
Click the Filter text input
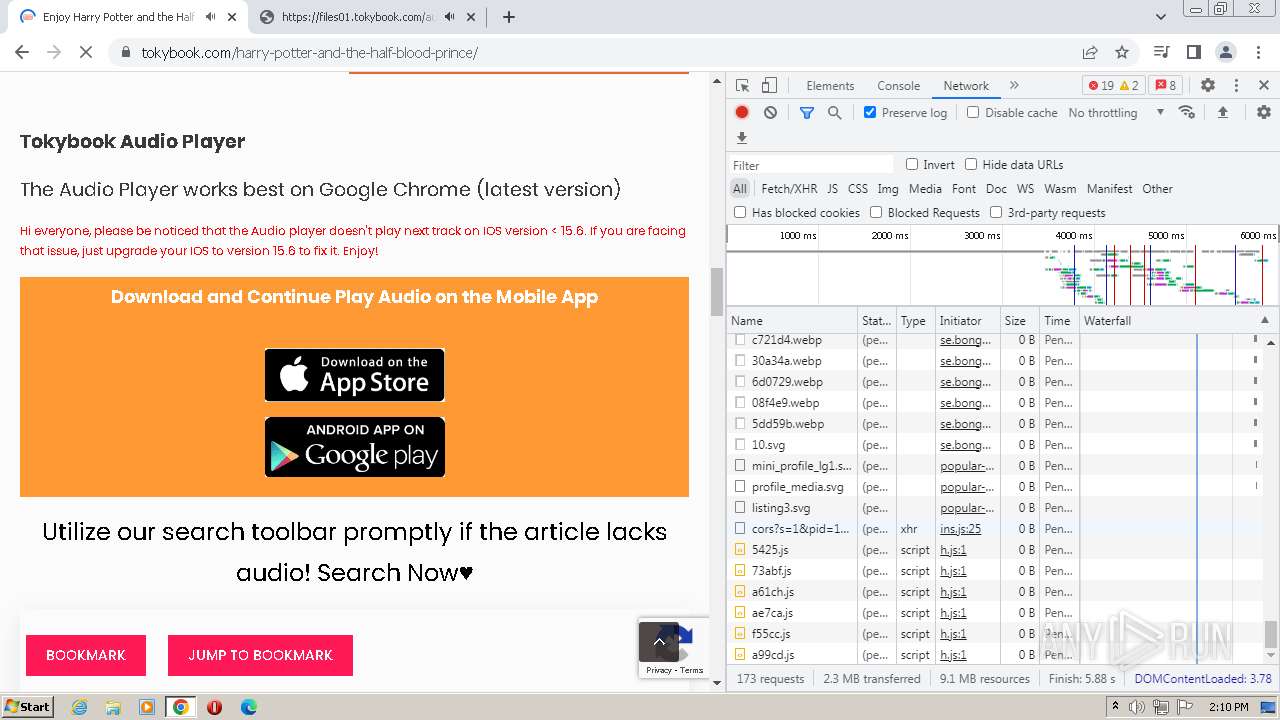[812, 165]
